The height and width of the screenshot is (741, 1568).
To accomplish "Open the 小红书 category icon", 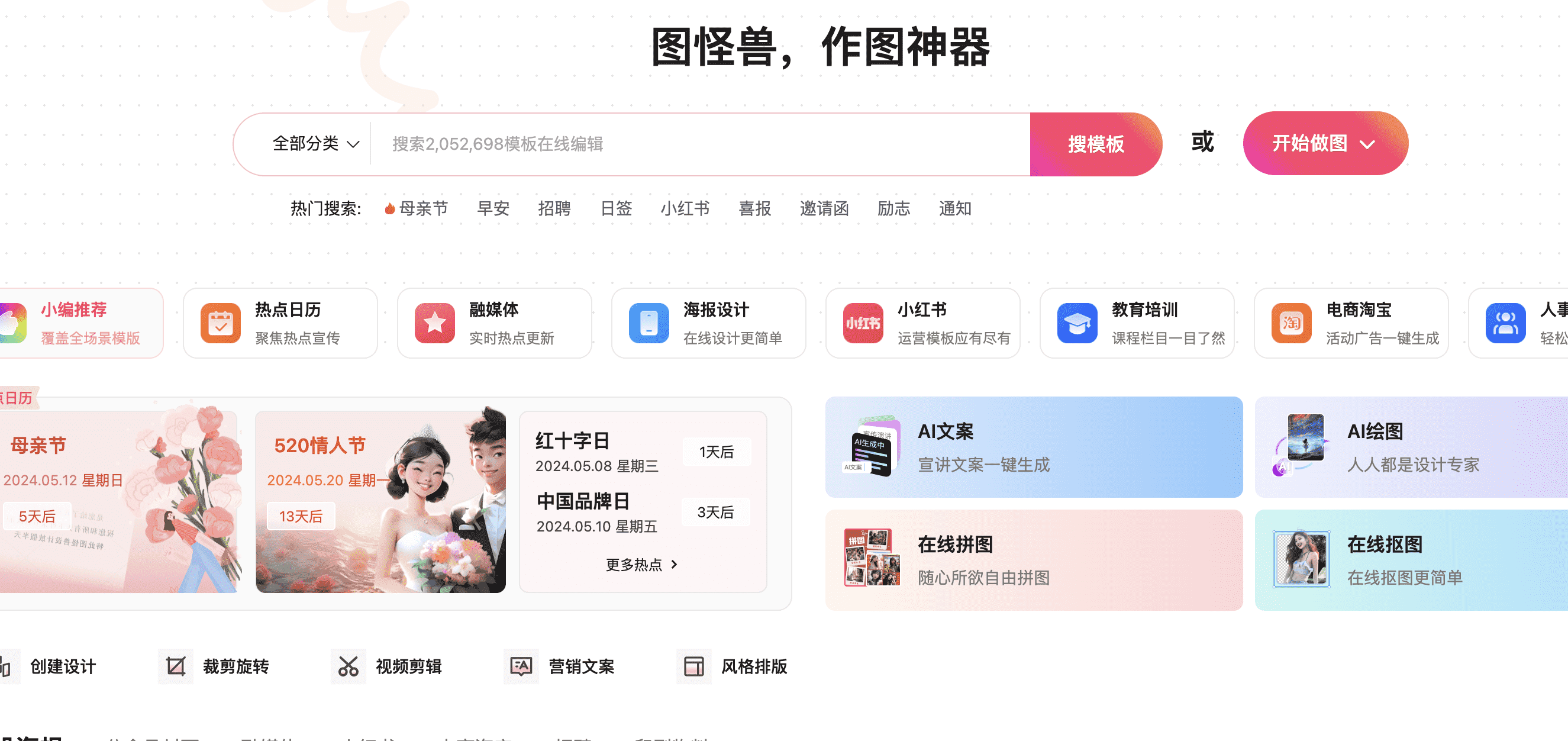I will 863,323.
